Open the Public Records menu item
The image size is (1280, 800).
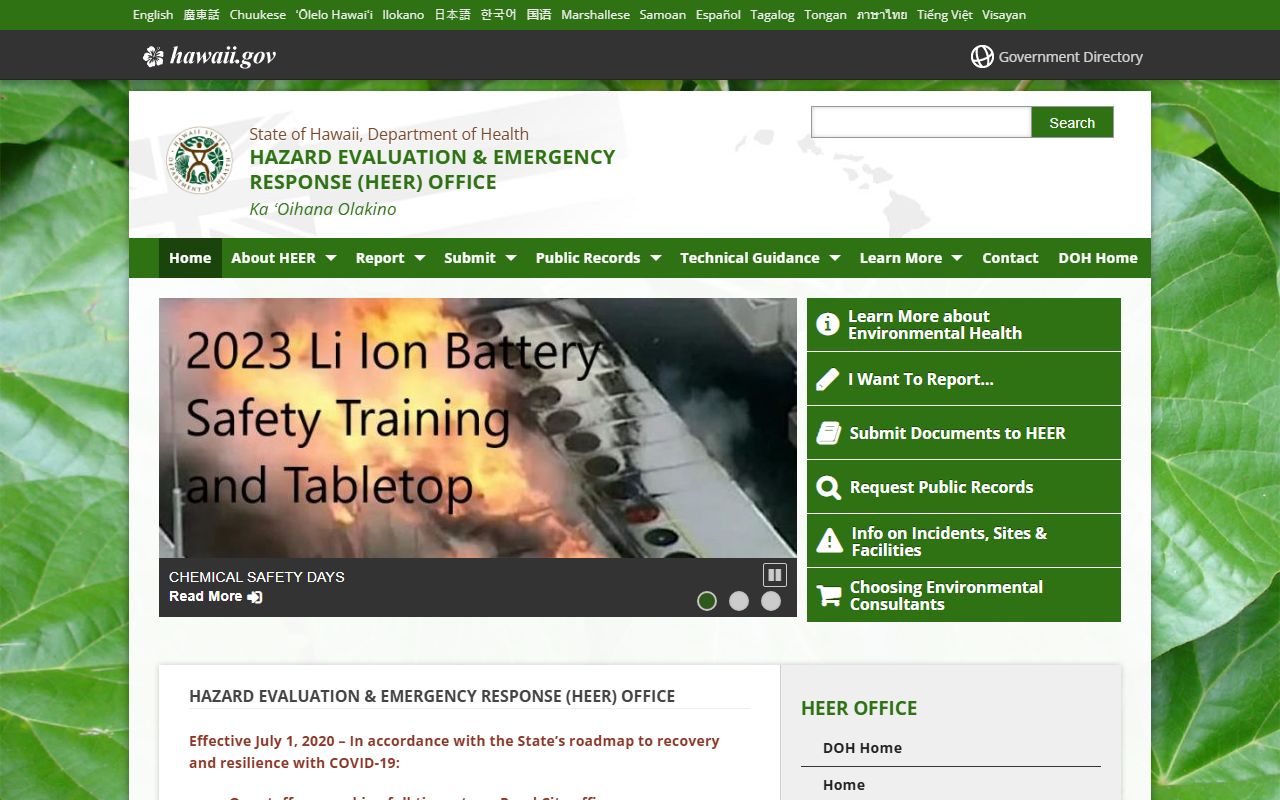pos(588,258)
